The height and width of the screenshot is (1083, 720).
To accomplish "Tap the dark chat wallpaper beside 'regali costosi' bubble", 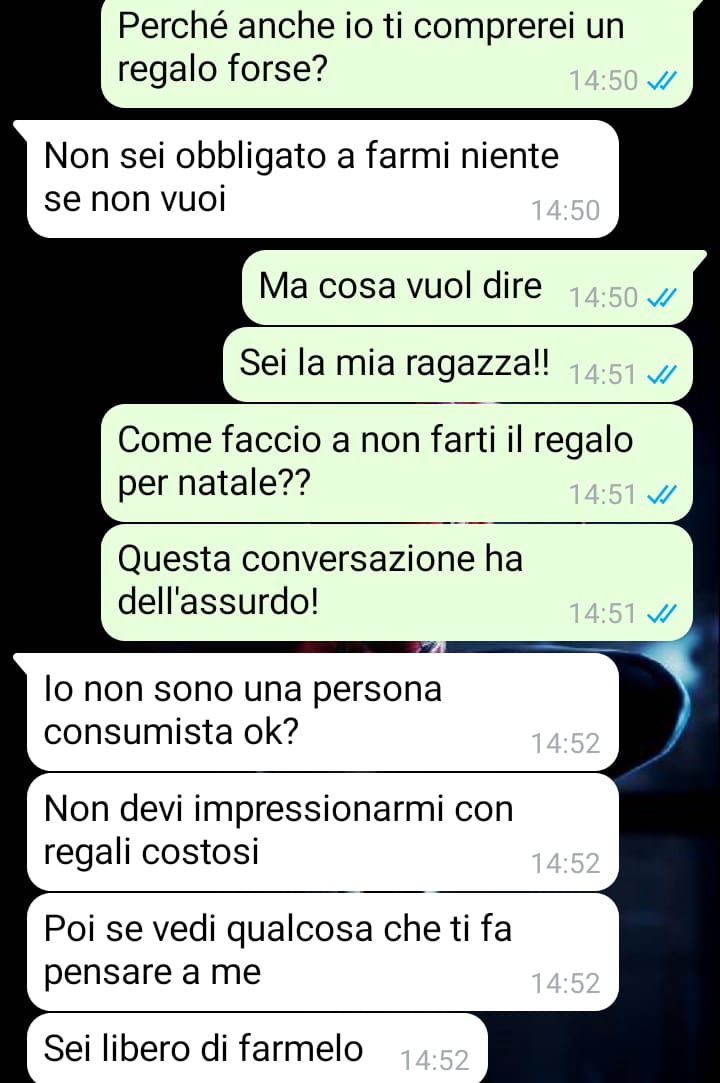I will [669, 832].
